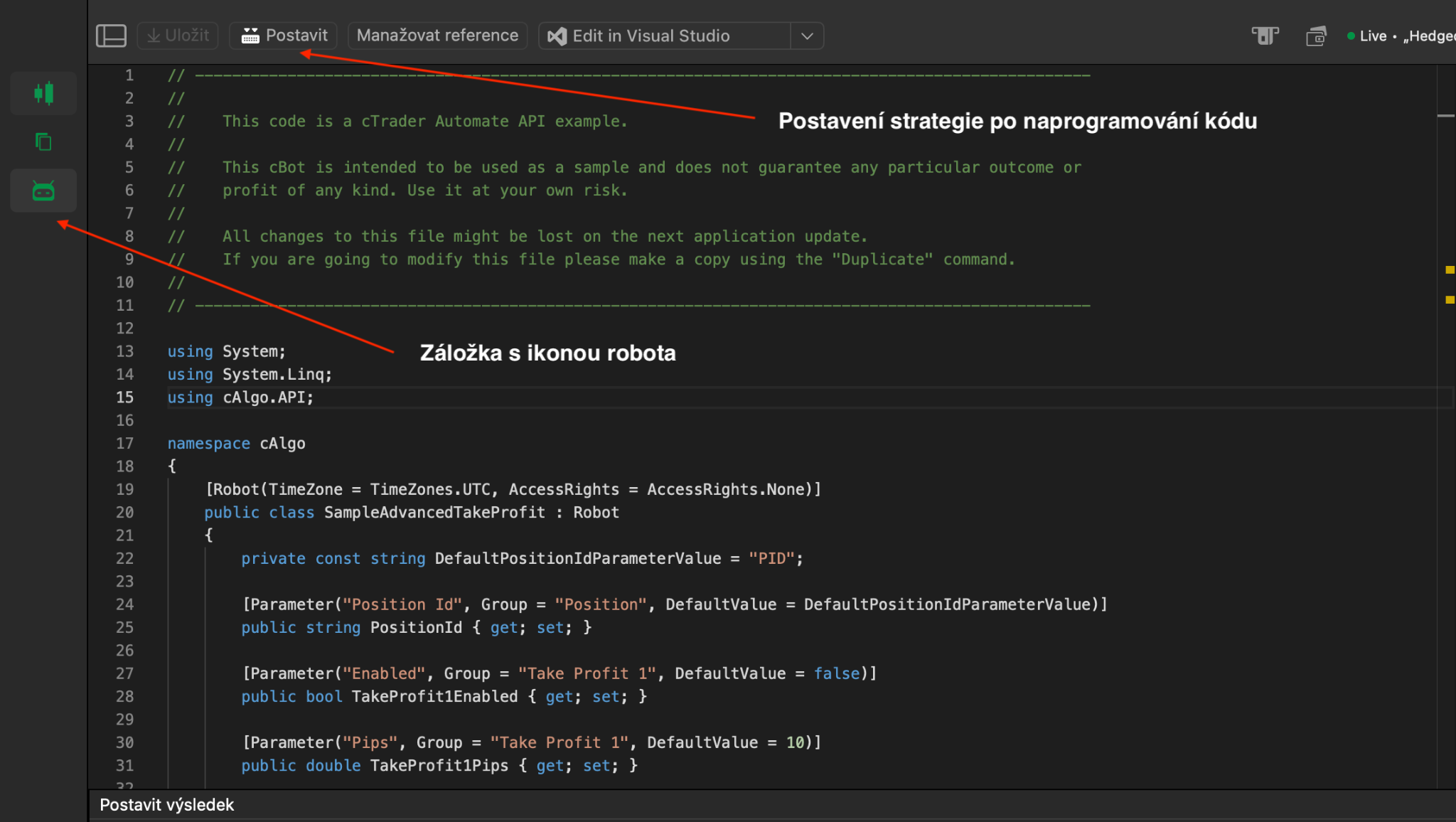Click 'TimeZones.UTC' in Robot attribute
Viewport: 1456px width, 822px height.
pyautogui.click(x=430, y=489)
